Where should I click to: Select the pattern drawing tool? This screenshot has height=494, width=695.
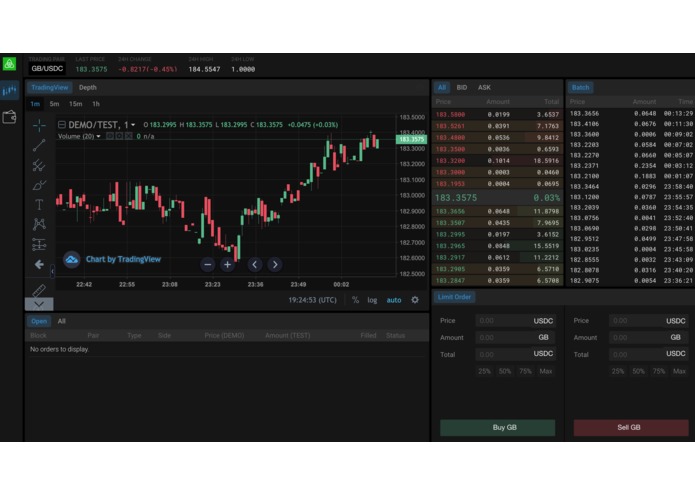tap(39, 224)
